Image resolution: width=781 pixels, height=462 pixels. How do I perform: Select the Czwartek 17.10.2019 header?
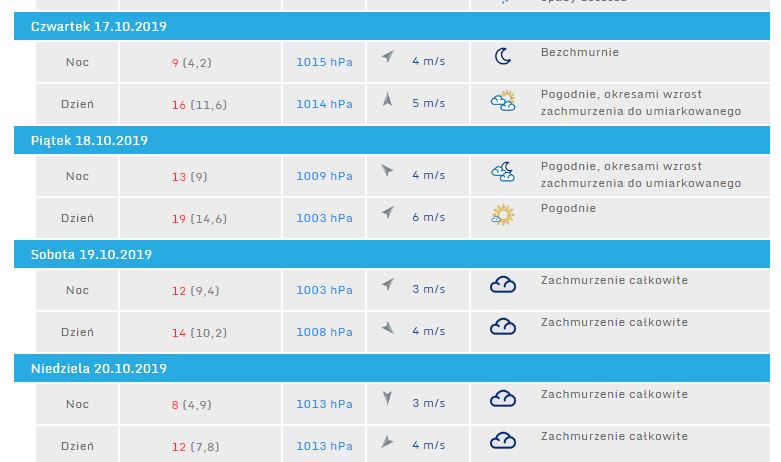pyautogui.click(x=99, y=26)
